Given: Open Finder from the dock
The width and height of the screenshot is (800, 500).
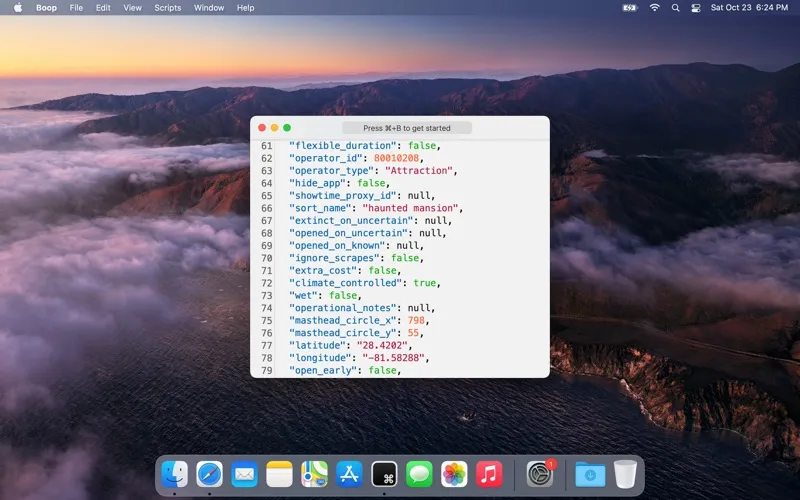Looking at the screenshot, I should [x=174, y=474].
